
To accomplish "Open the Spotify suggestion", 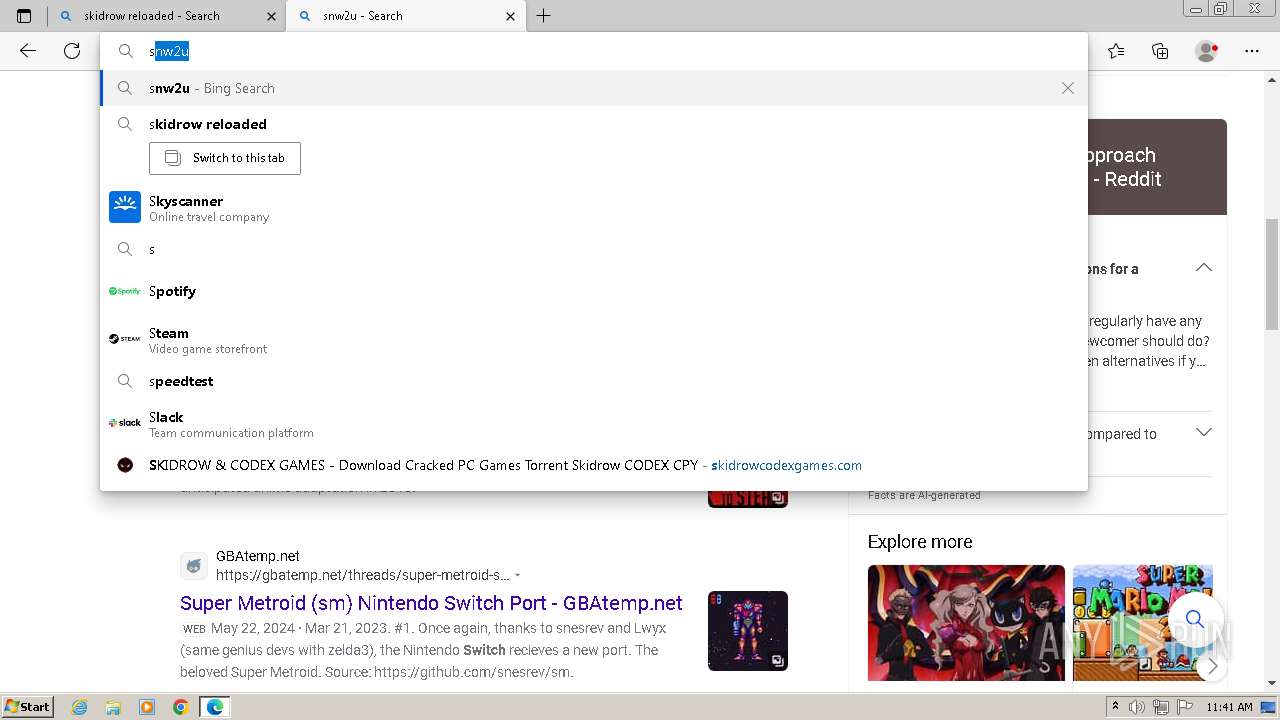I will [x=594, y=291].
